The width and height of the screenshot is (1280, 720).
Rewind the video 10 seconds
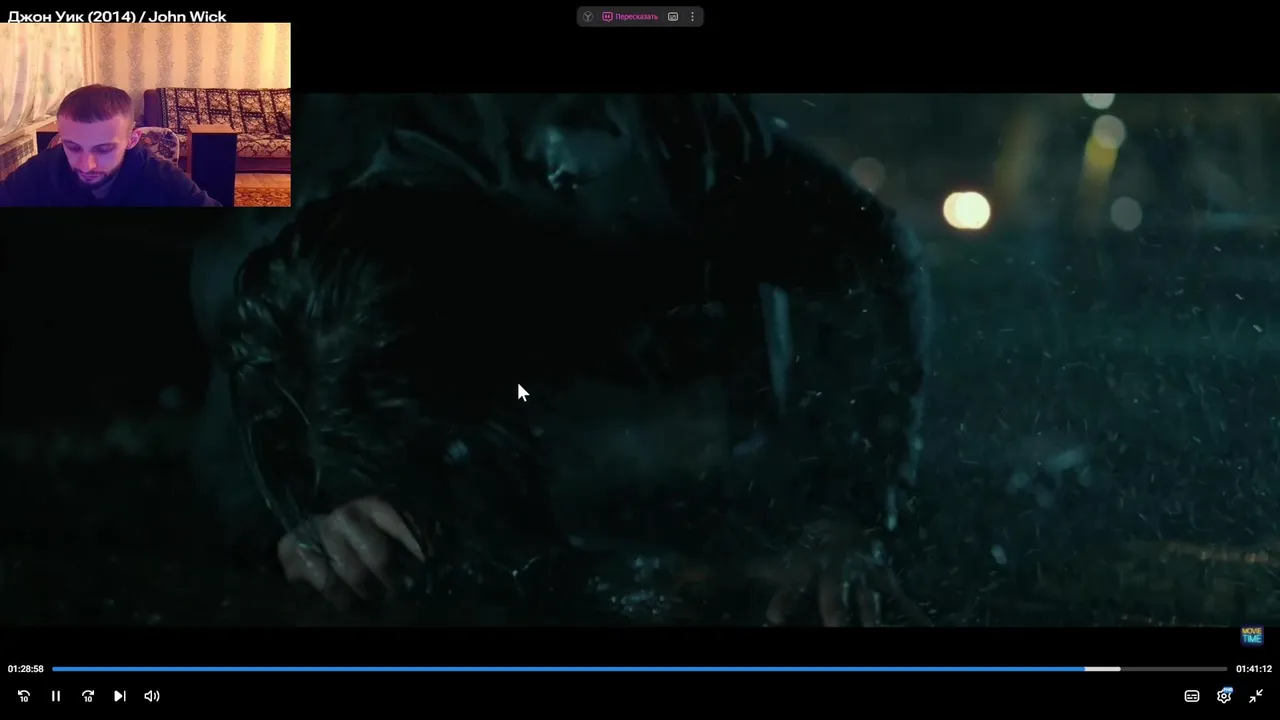coord(24,696)
